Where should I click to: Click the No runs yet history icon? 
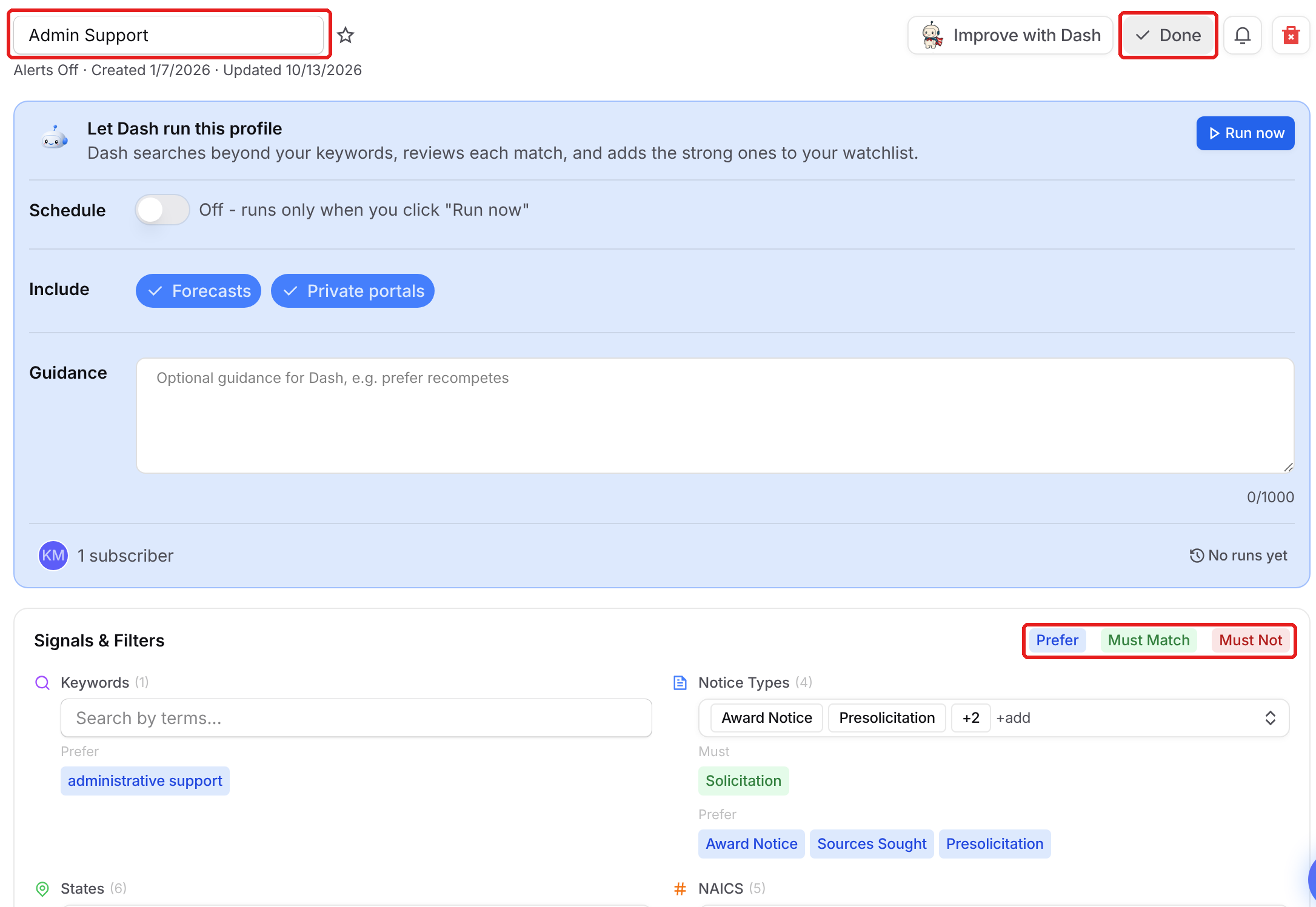click(1197, 556)
